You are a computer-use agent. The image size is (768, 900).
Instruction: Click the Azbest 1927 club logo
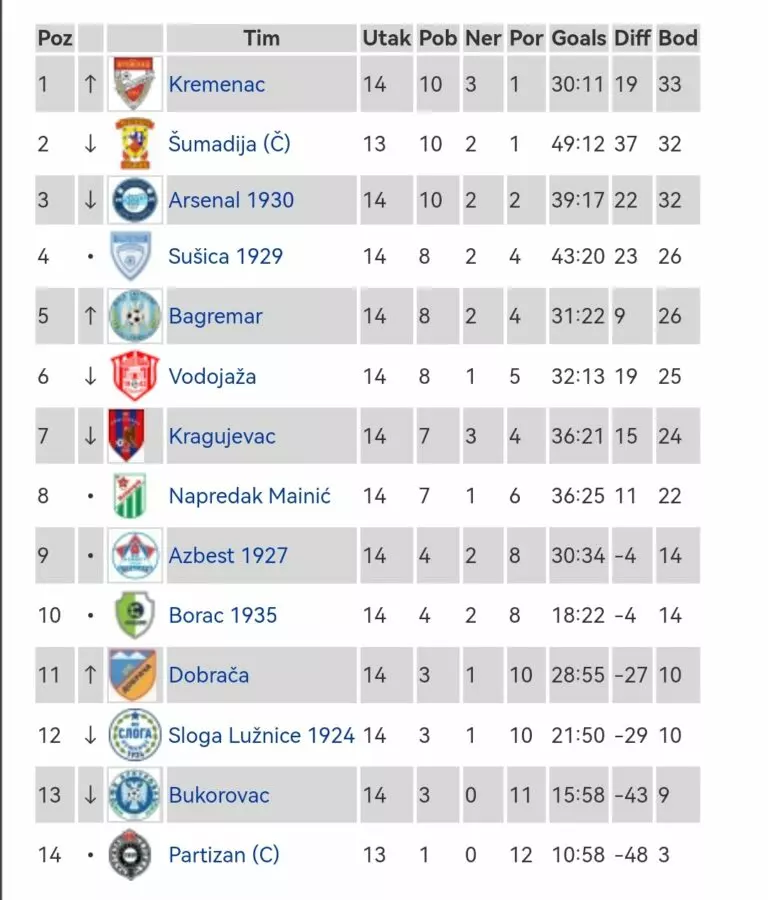pyautogui.click(x=134, y=556)
